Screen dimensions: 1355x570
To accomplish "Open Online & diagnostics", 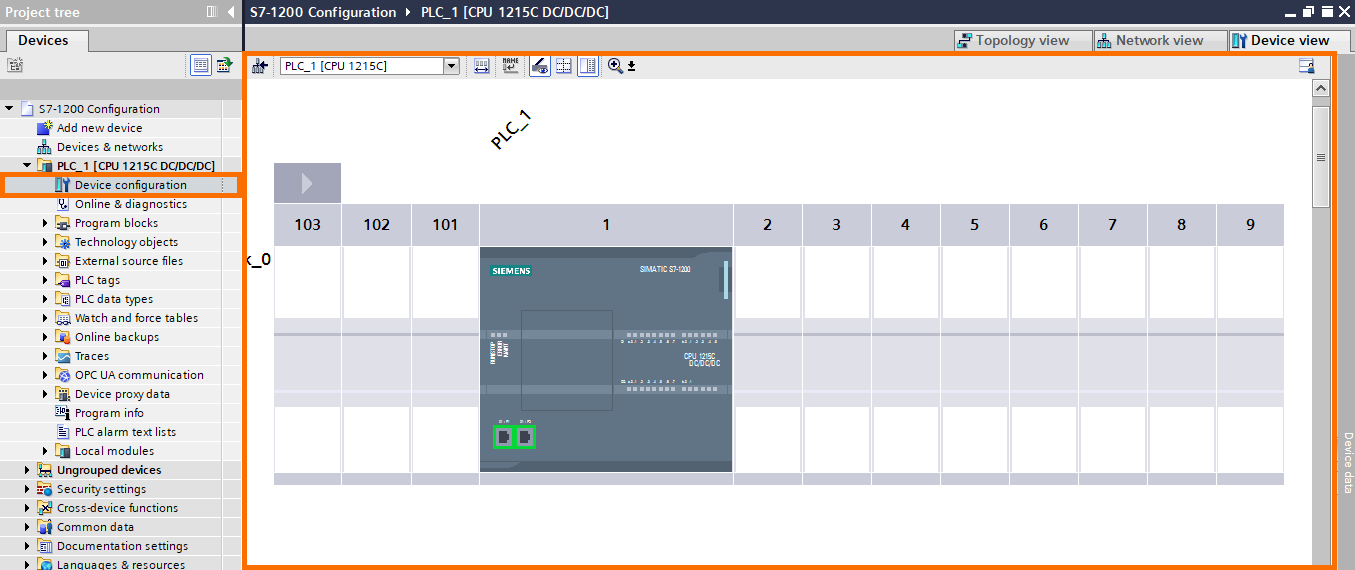I will (130, 204).
